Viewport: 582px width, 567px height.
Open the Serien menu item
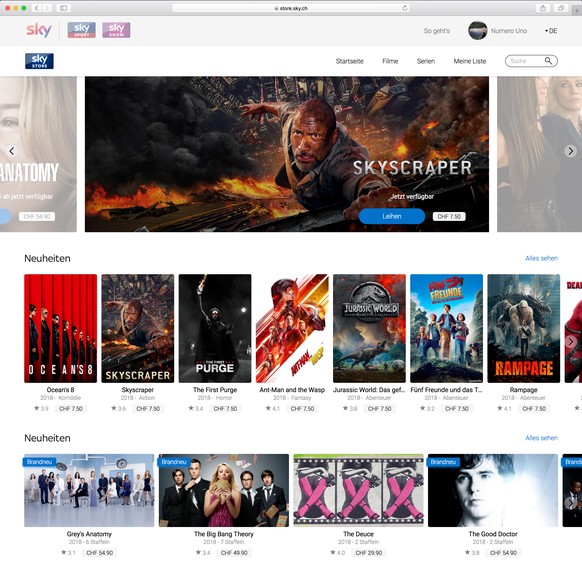point(426,61)
